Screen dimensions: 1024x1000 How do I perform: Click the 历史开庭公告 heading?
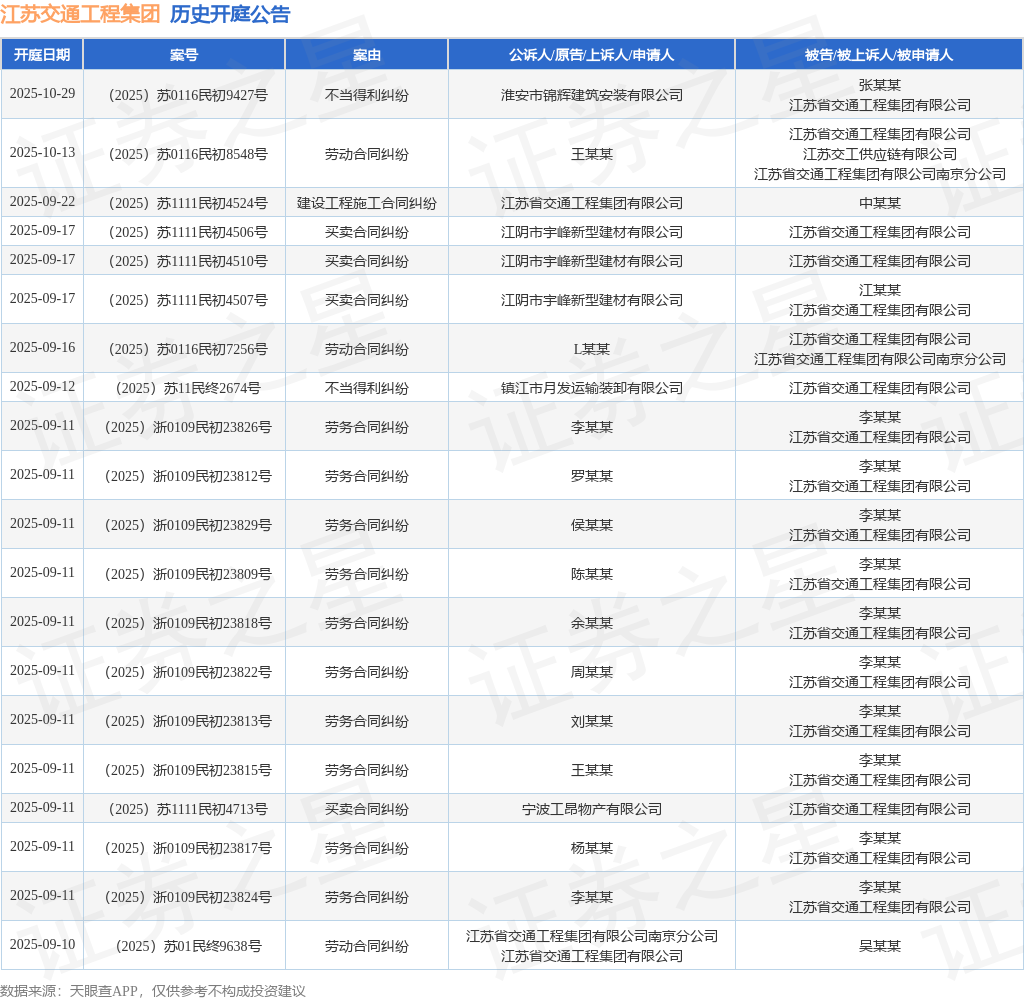[x=230, y=14]
